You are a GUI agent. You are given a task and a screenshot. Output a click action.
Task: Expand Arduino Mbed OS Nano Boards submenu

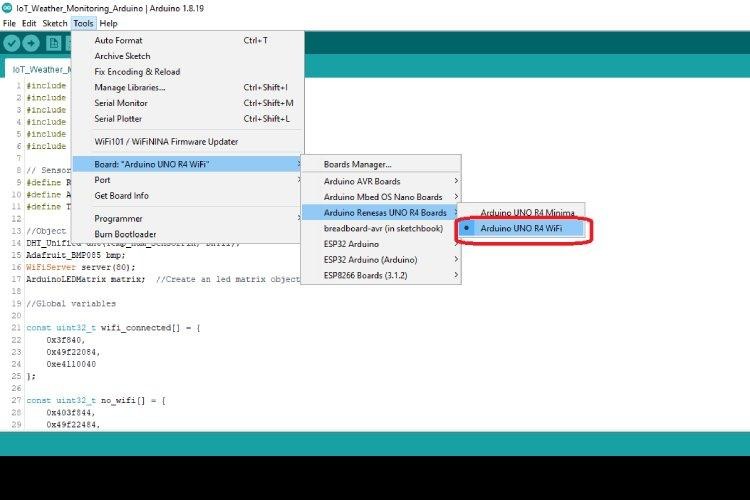click(x=381, y=197)
